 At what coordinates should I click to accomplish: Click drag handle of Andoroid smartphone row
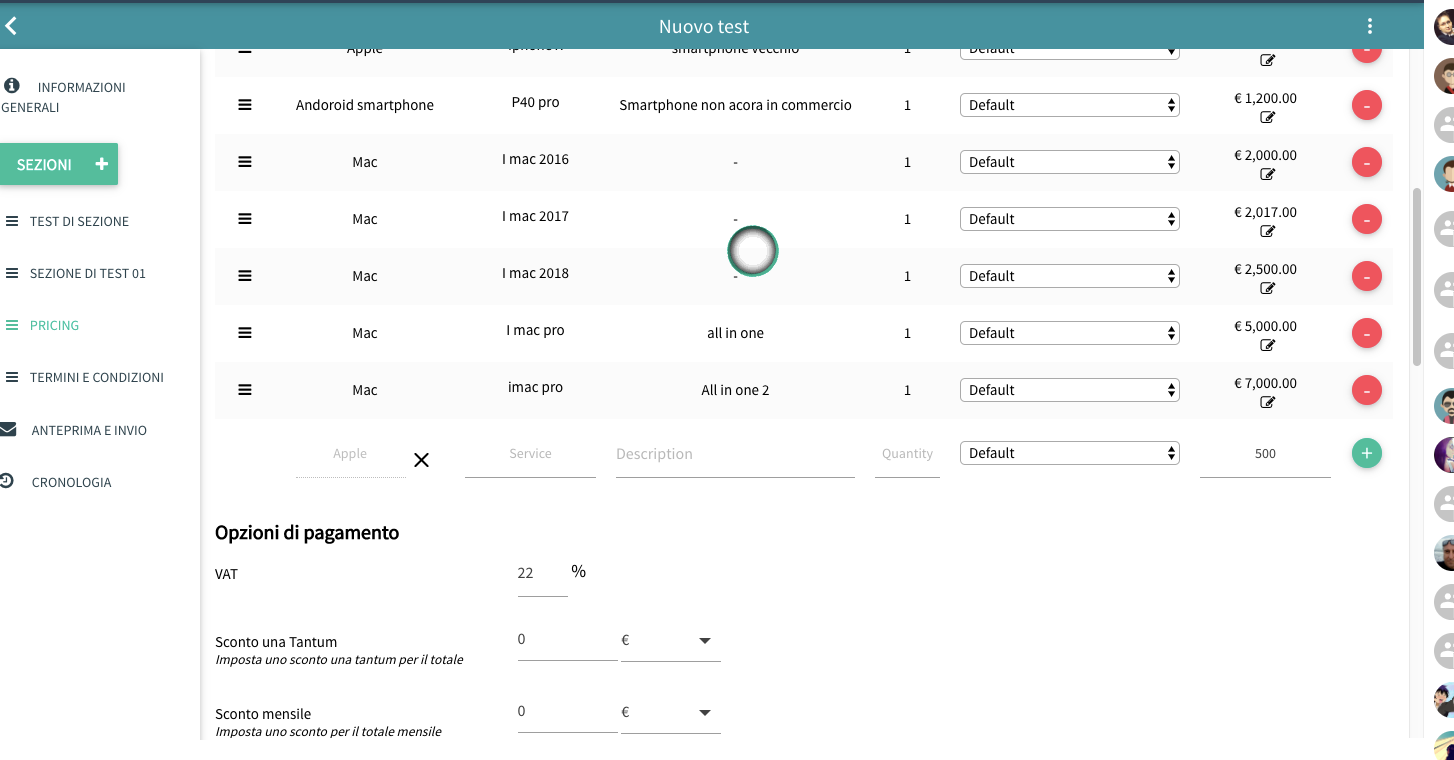pos(245,105)
